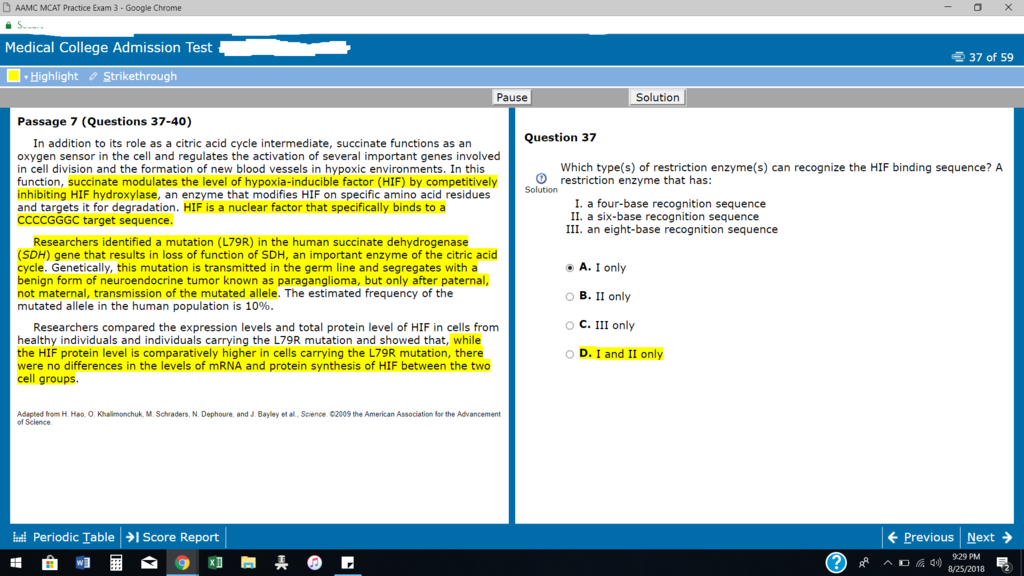Launch Excel from the taskbar
Viewport: 1024px width, 576px height.
[215, 563]
